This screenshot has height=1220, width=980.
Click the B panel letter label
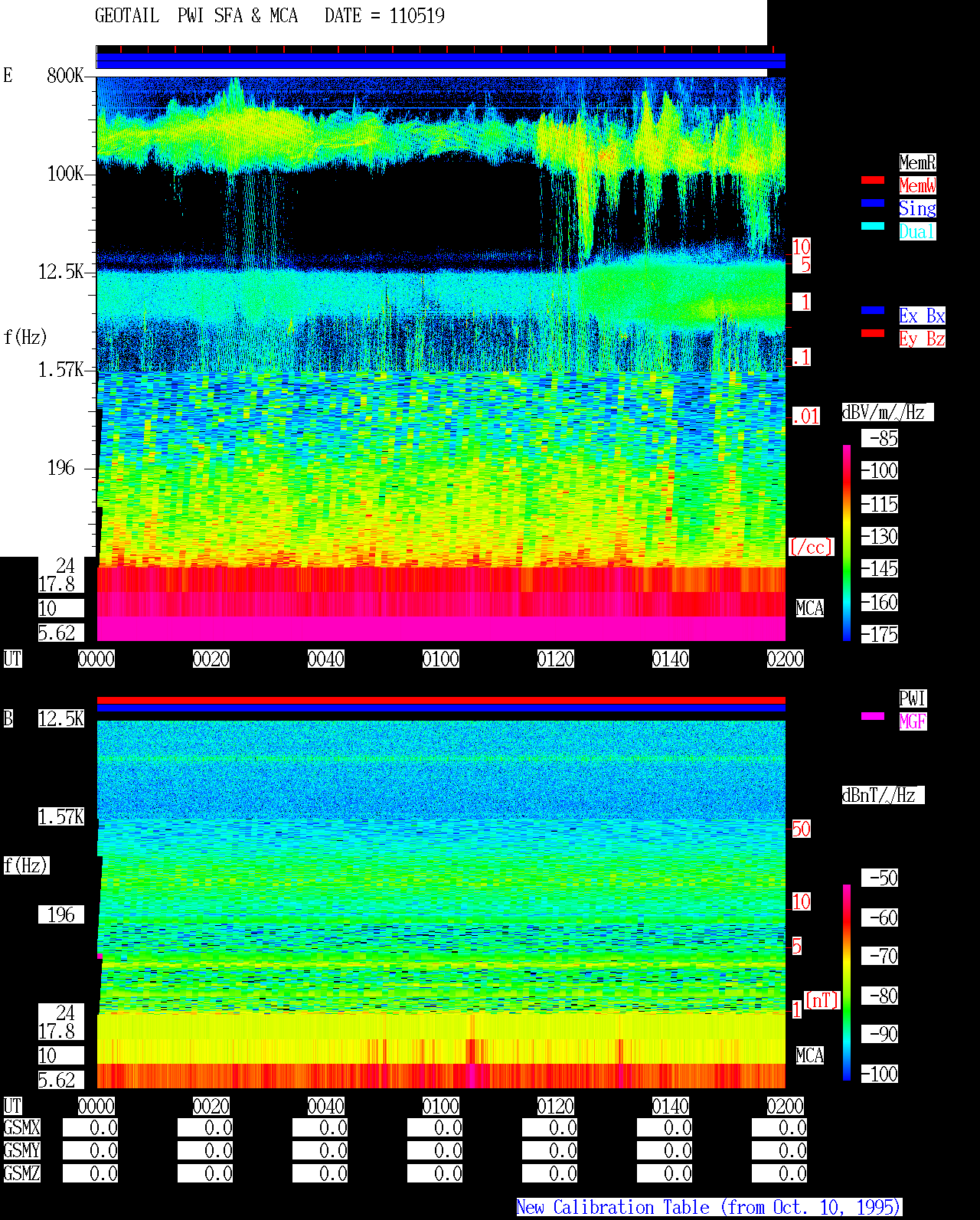point(8,718)
